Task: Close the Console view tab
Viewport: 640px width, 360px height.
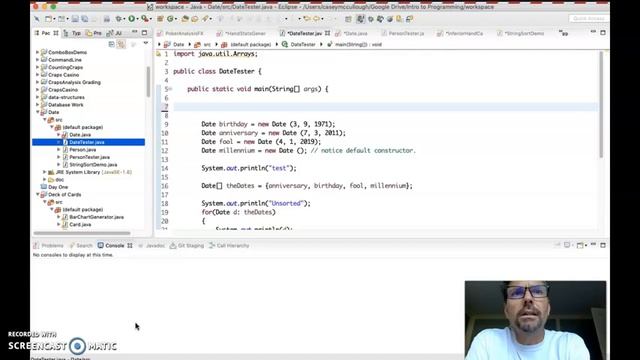Action: pyautogui.click(x=130, y=245)
